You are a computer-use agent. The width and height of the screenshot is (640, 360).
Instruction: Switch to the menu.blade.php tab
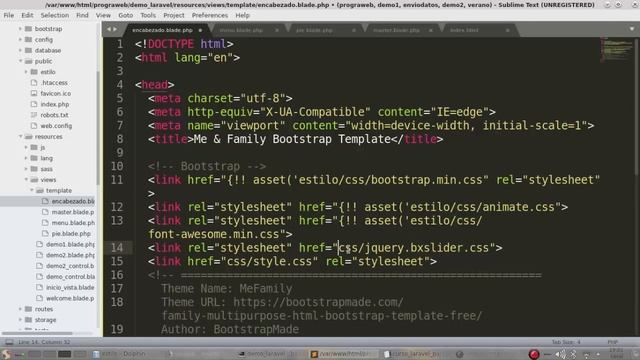tap(241, 30)
